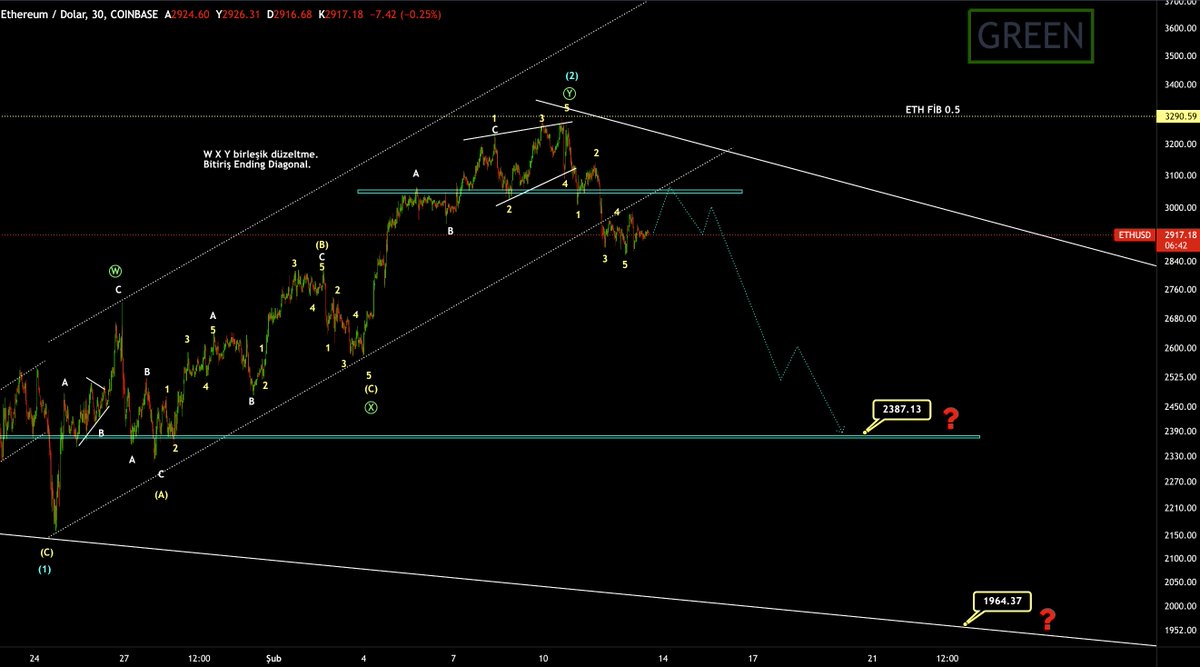Select the yellow (B) wave label
The height and width of the screenshot is (667, 1200).
(322, 244)
